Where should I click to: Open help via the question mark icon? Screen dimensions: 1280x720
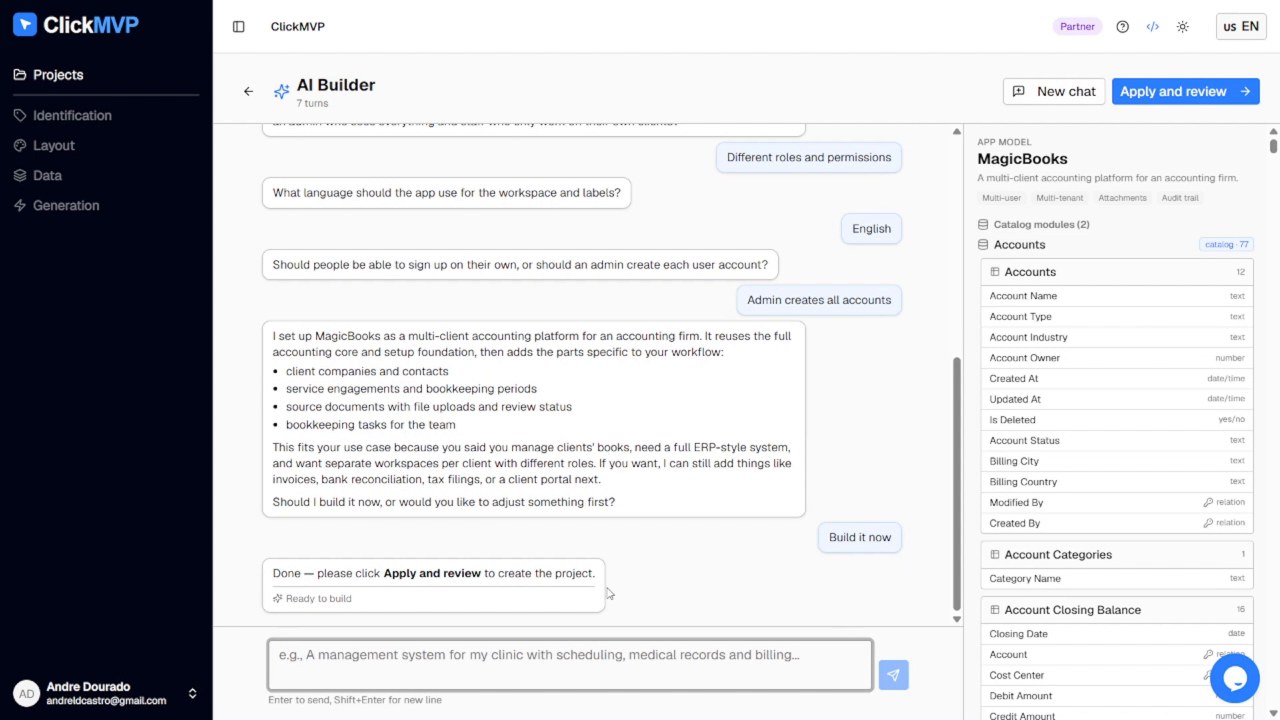click(1122, 27)
